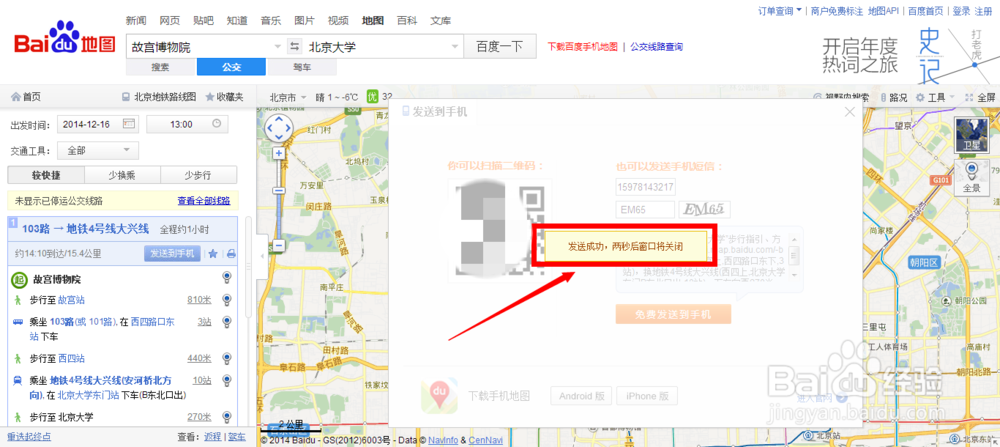Click 下载百度手机地图 link
Image resolution: width=1000 pixels, height=447 pixels.
click(583, 47)
